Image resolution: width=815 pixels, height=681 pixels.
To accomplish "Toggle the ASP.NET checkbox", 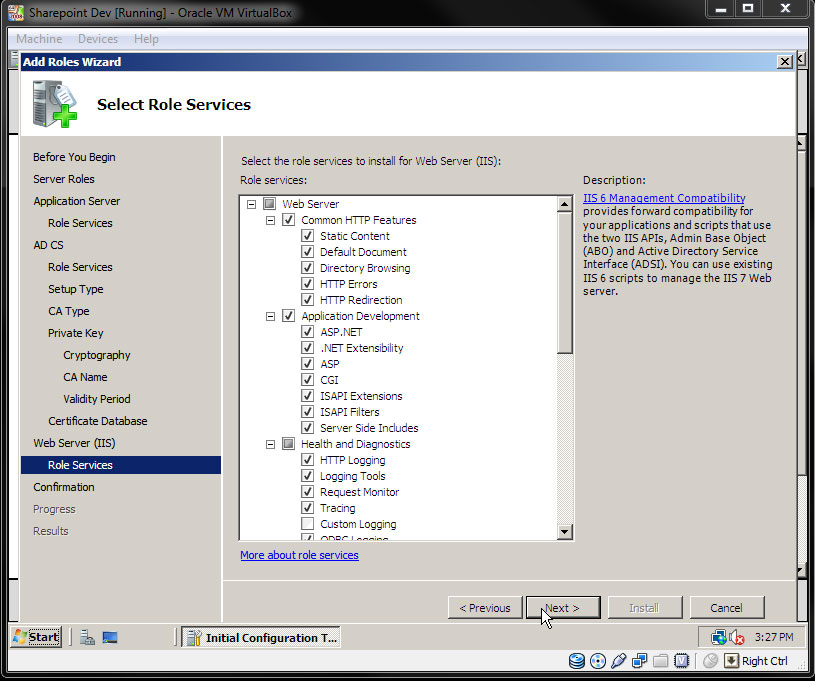I will pos(308,332).
